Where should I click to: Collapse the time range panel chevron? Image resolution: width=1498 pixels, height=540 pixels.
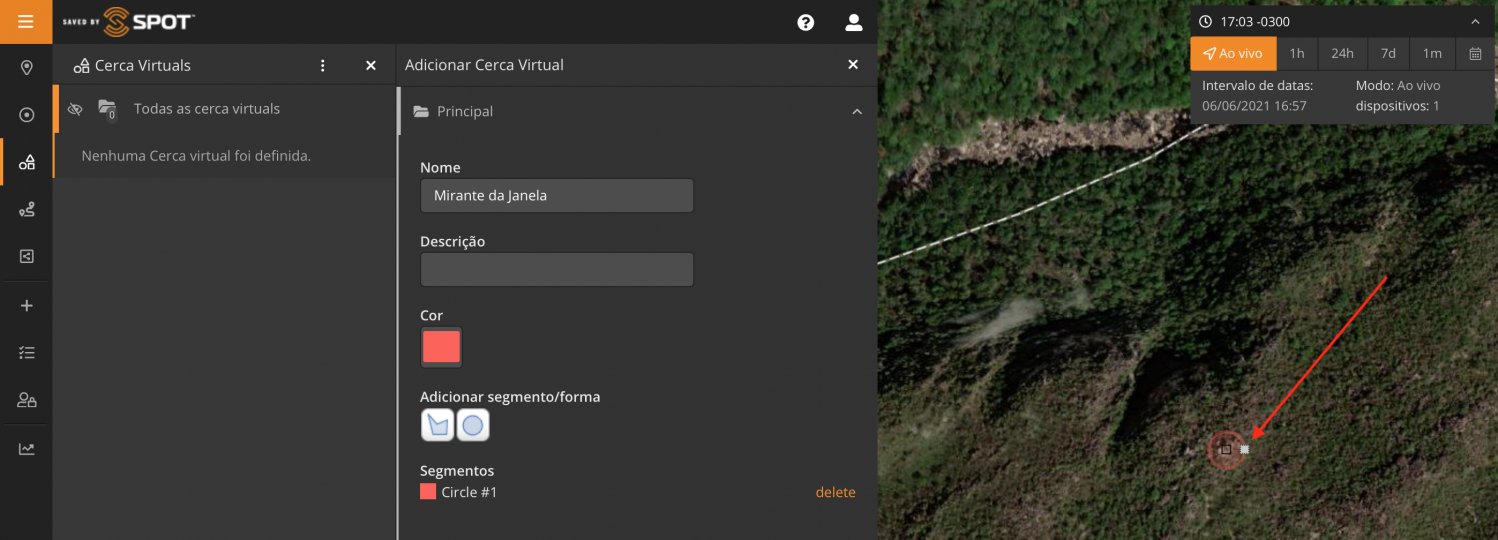[1475, 21]
